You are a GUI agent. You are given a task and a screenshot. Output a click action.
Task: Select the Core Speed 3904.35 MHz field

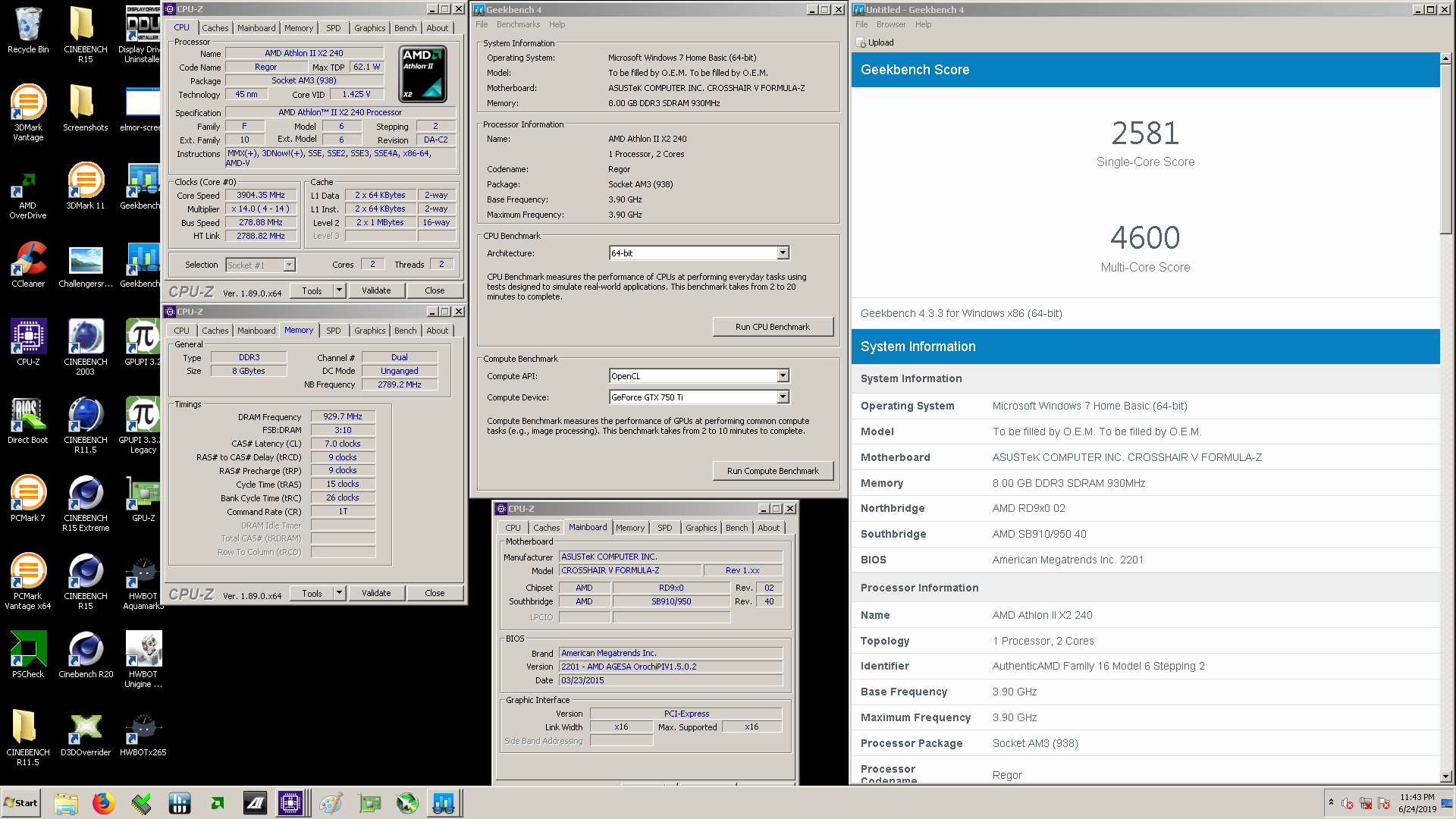260,195
